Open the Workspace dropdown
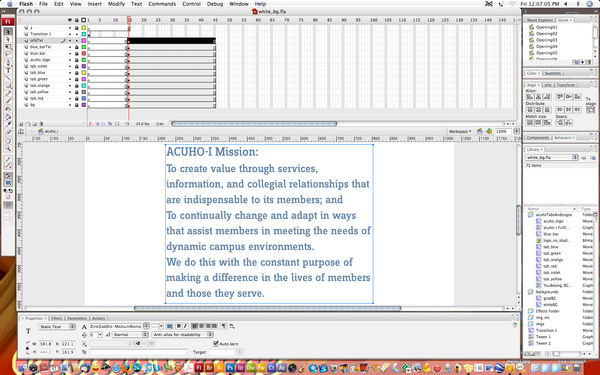600x375 pixels. [460, 131]
